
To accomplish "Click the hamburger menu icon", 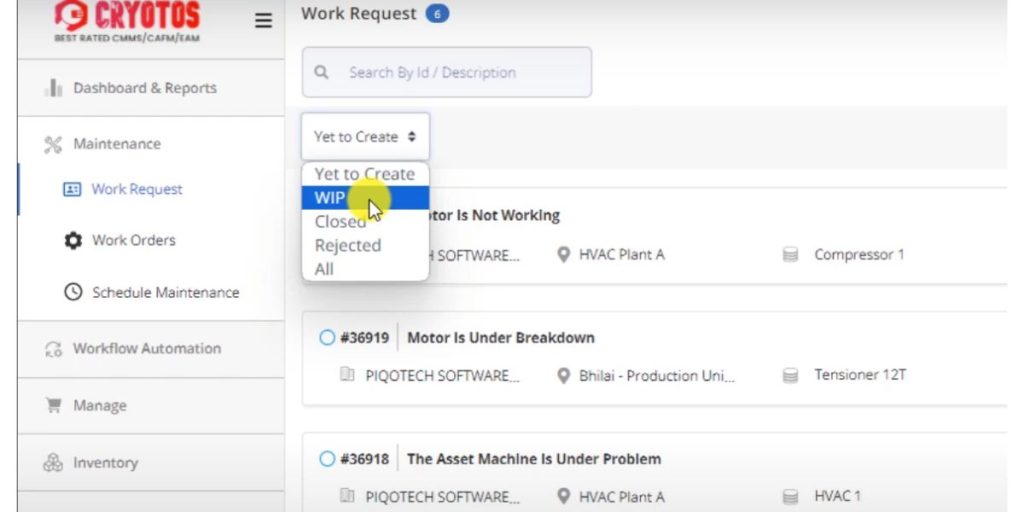I will coord(263,21).
